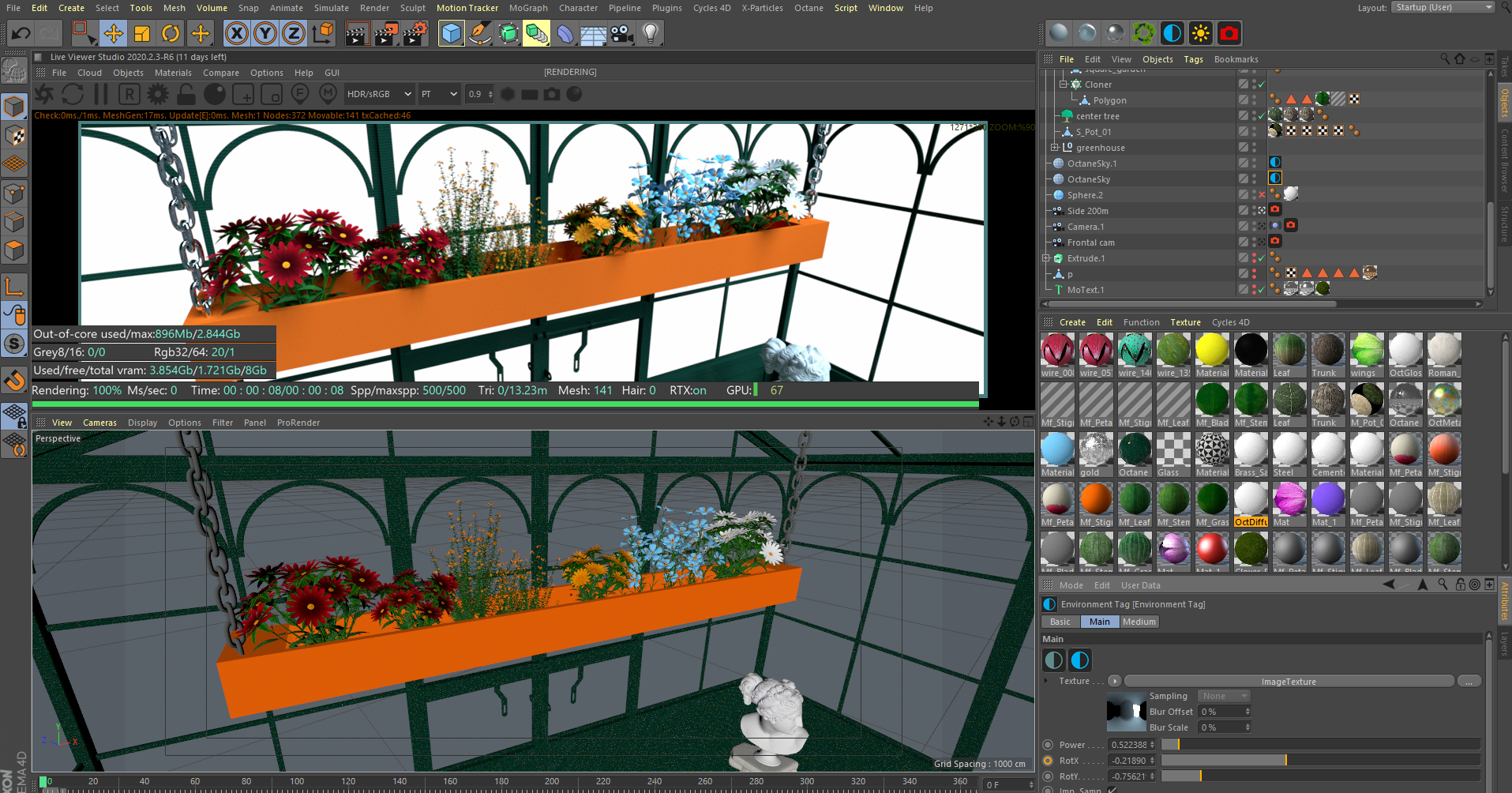Open the HDR/sRGB dropdown

[378, 94]
